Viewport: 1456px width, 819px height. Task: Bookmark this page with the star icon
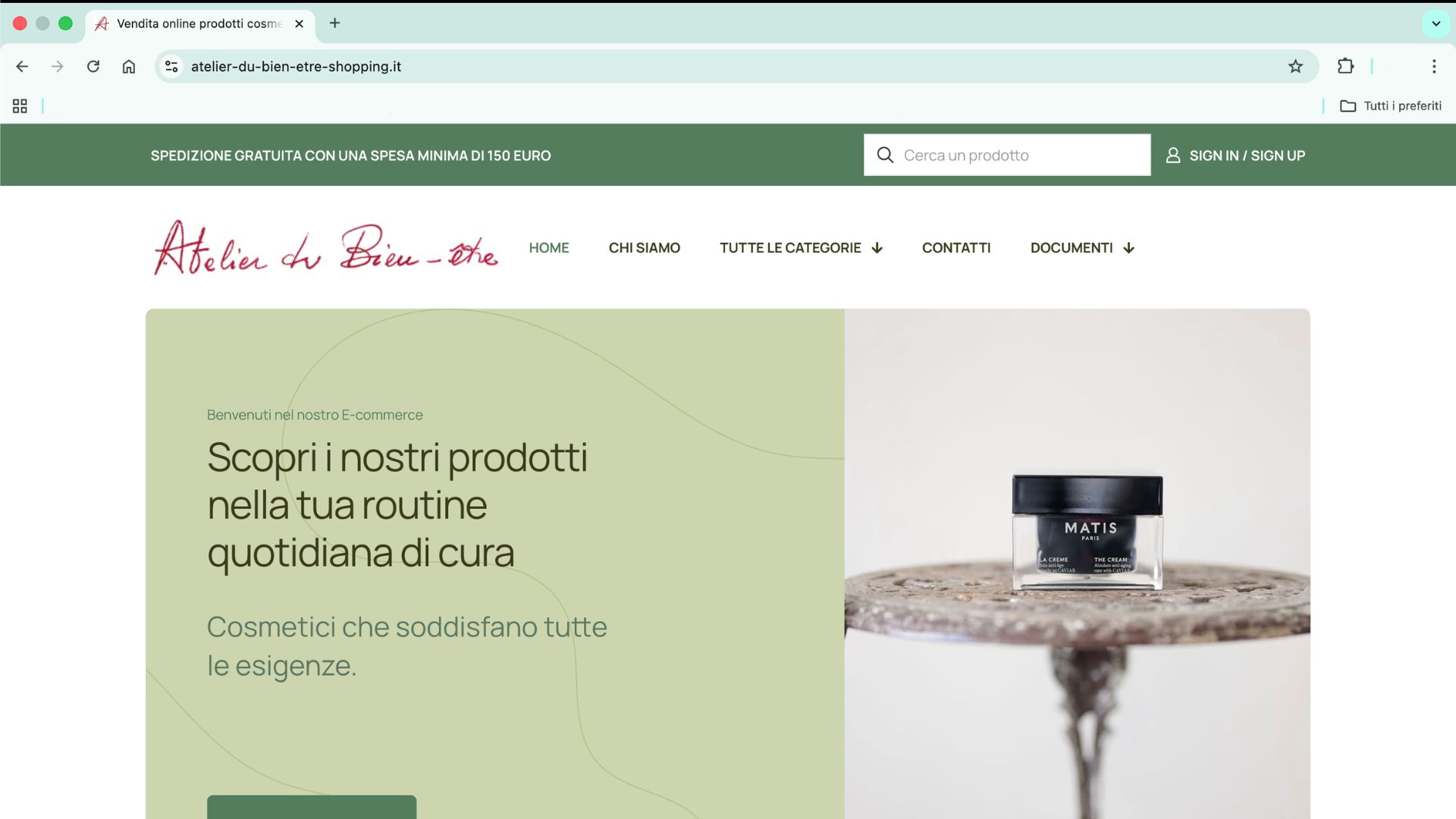coord(1295,67)
